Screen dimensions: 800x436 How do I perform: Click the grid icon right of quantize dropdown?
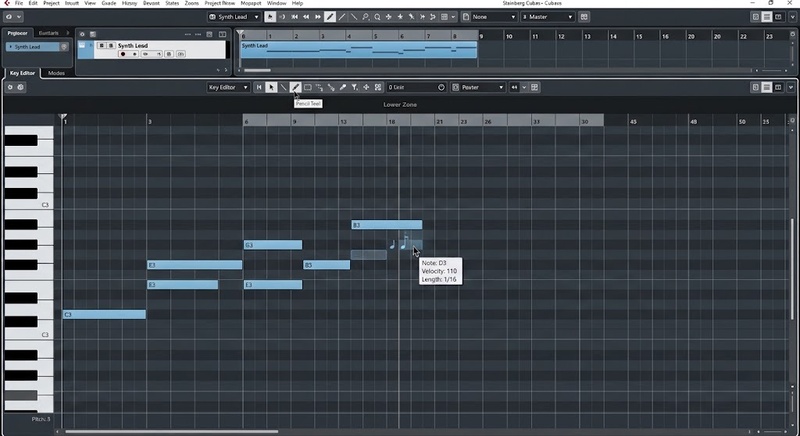click(534, 87)
